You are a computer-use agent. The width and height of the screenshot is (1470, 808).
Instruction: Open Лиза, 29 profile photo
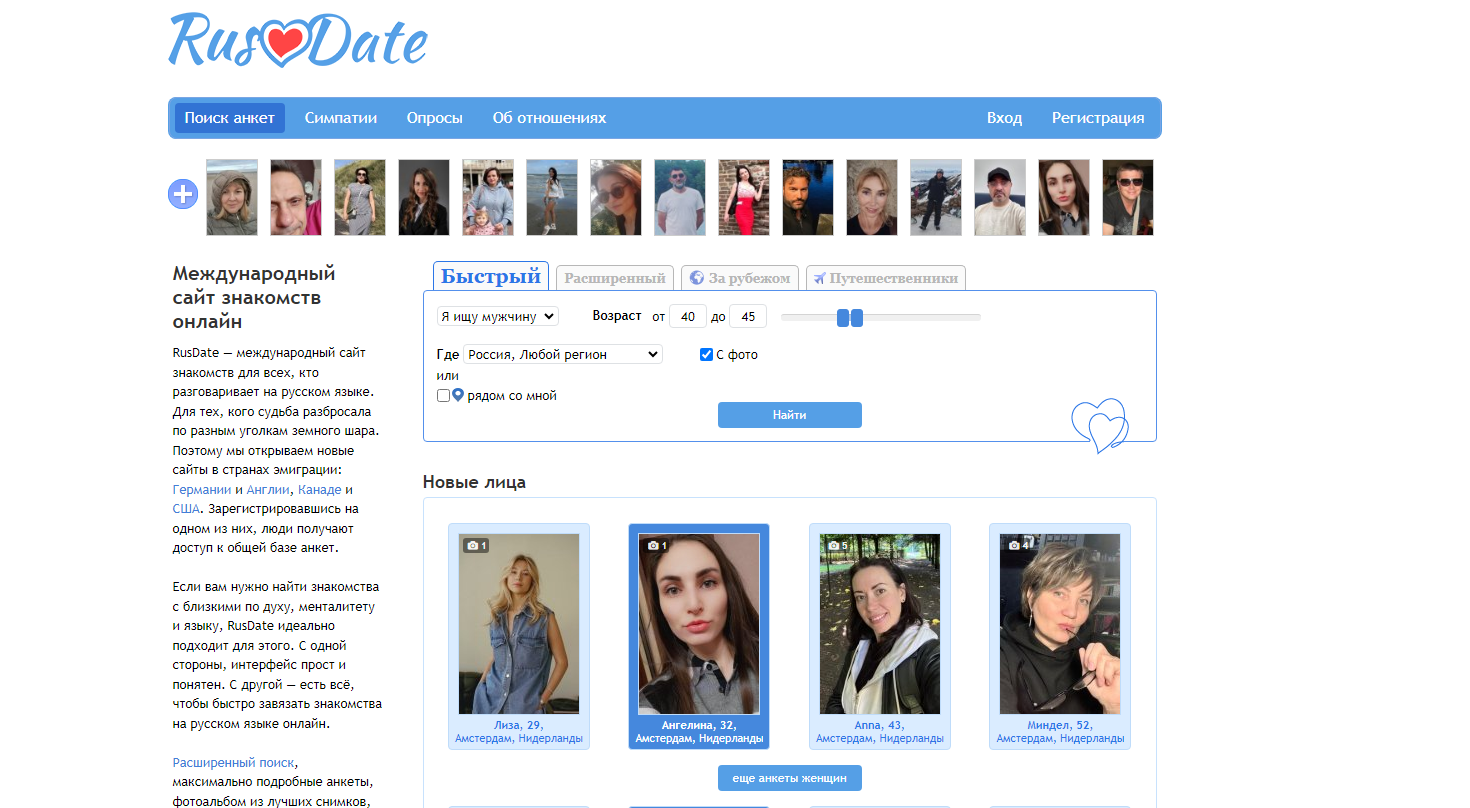pos(519,624)
